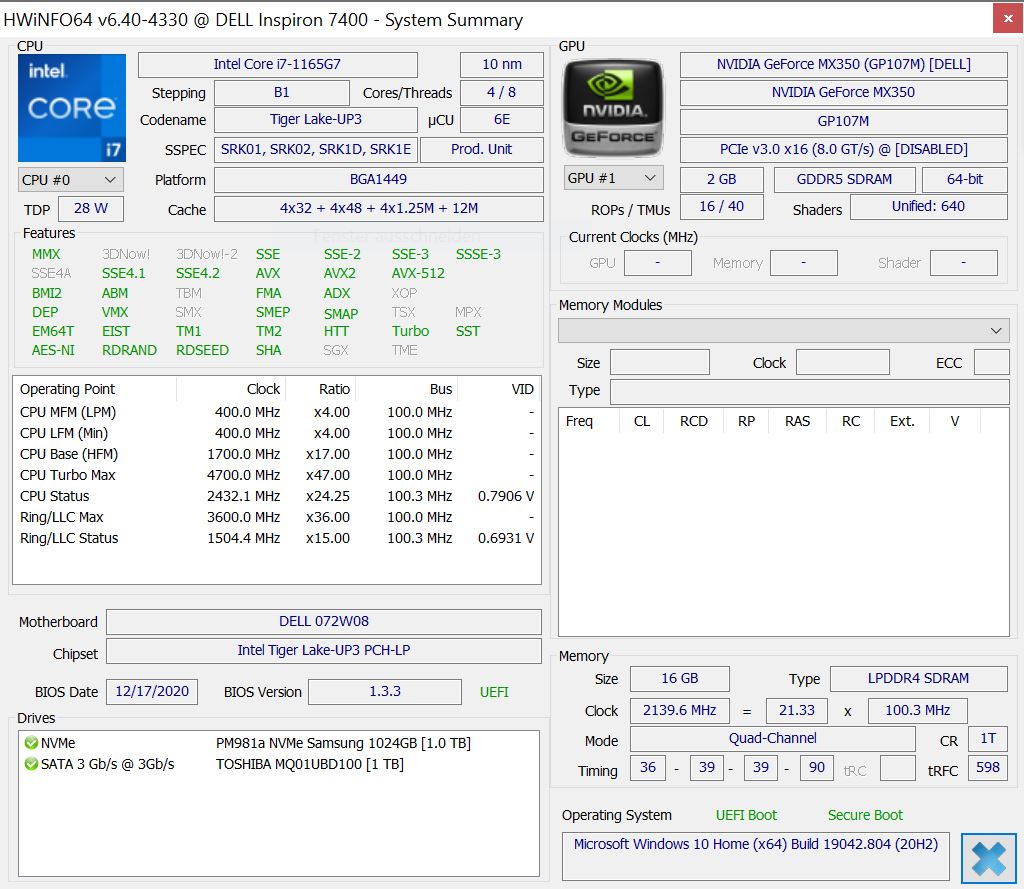Click the Prod. Unit field
The image size is (1024, 889).
[x=481, y=149]
